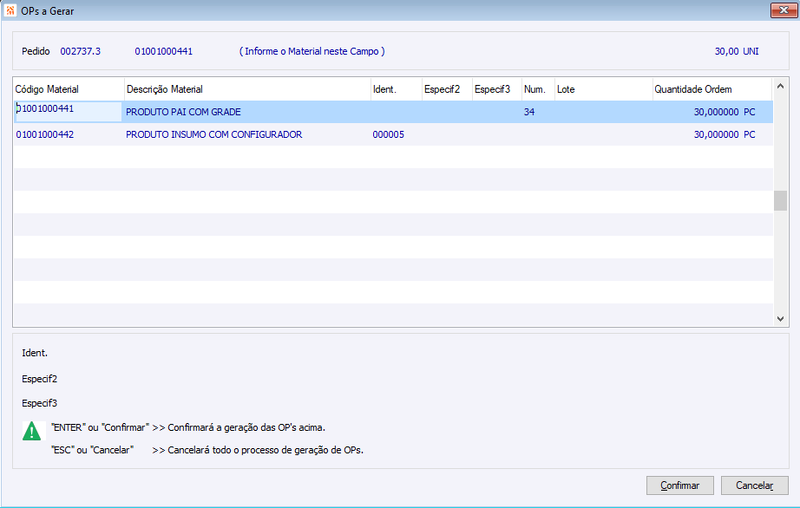Image resolution: width=800 pixels, height=508 pixels.
Task: Click Pedido number 002737.3
Action: coord(80,52)
